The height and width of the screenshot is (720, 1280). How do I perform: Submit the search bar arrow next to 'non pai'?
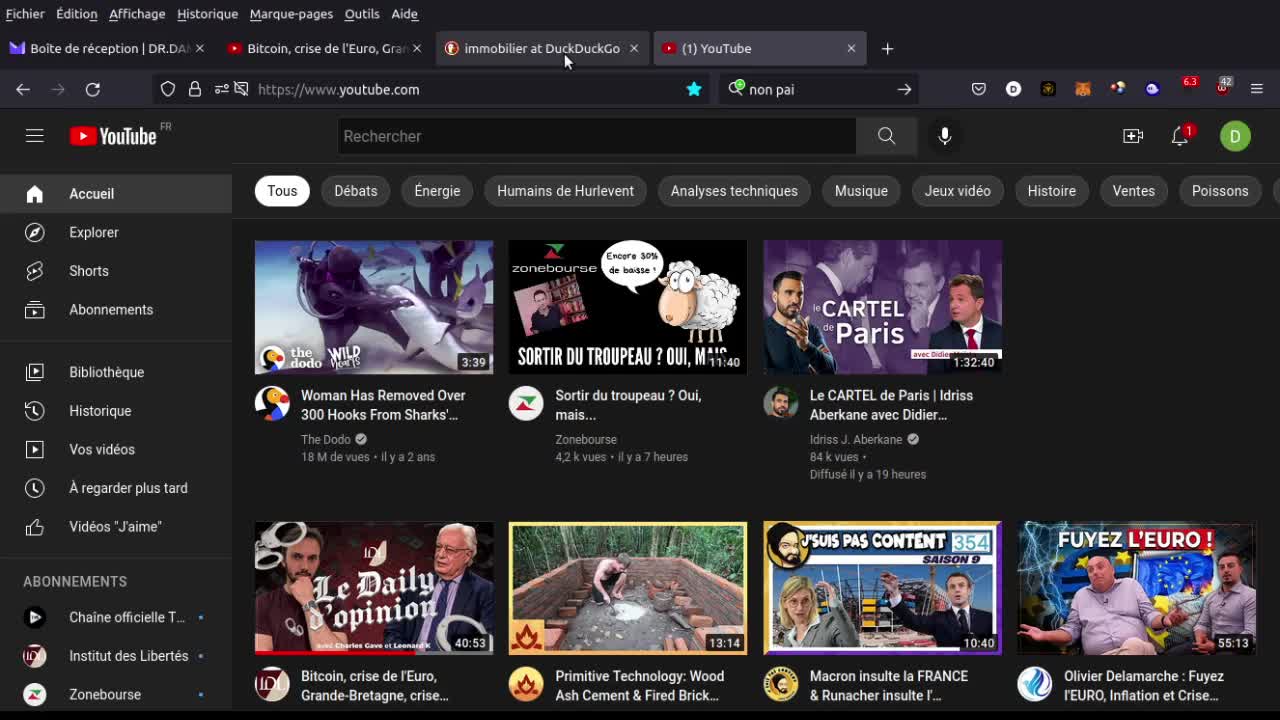pos(904,89)
